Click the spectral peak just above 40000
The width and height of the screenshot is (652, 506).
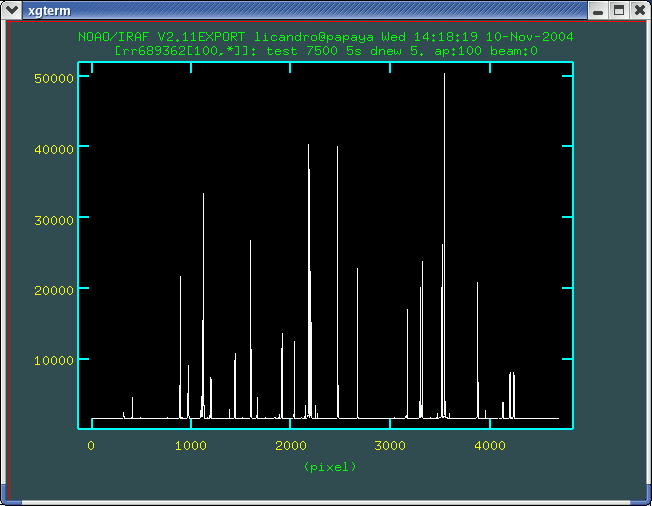coord(308,148)
